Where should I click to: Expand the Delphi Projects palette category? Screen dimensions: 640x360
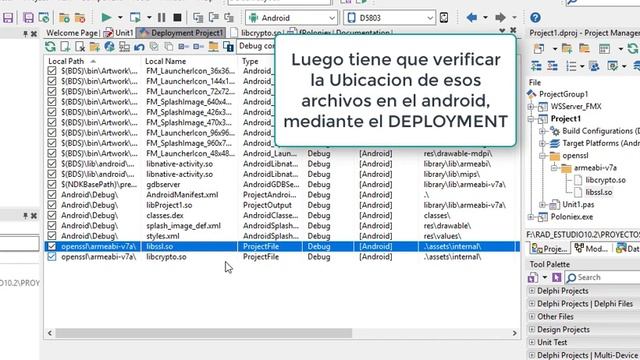coord(532,291)
